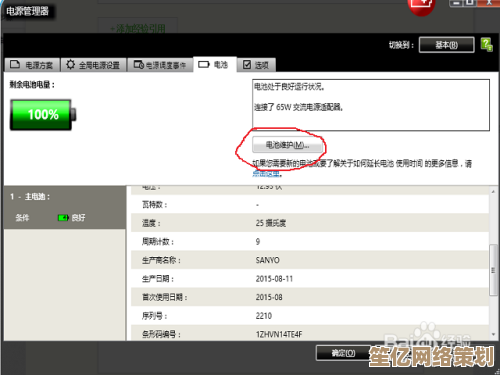Click the 连接了 65W 交流电源适配器 text
This screenshot has width=500, height=375.
299,107
